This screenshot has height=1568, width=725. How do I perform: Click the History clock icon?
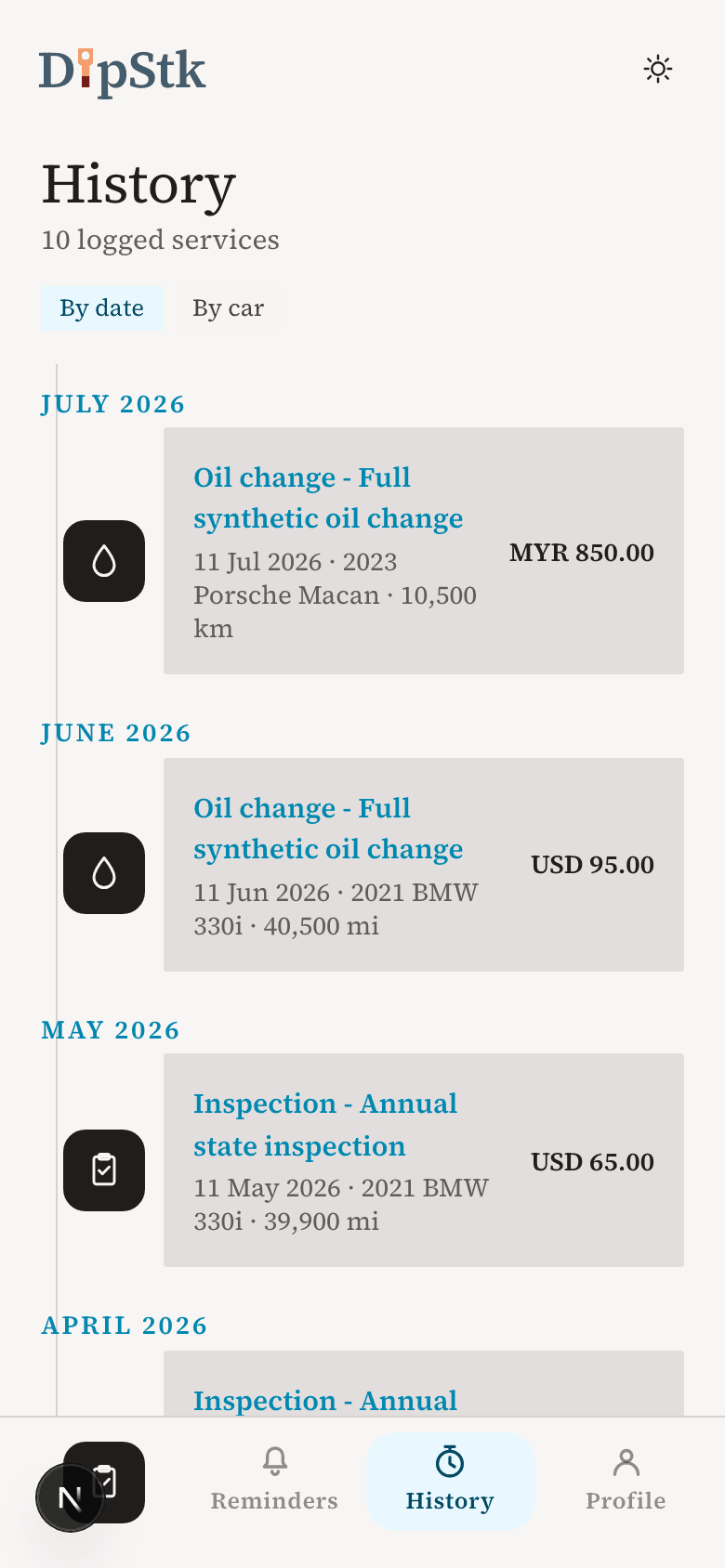(450, 1462)
